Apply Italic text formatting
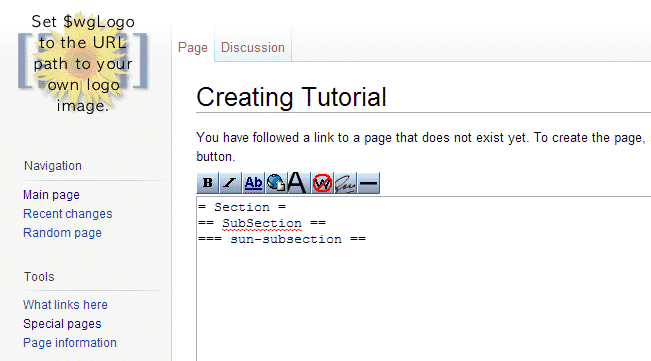 pos(230,183)
